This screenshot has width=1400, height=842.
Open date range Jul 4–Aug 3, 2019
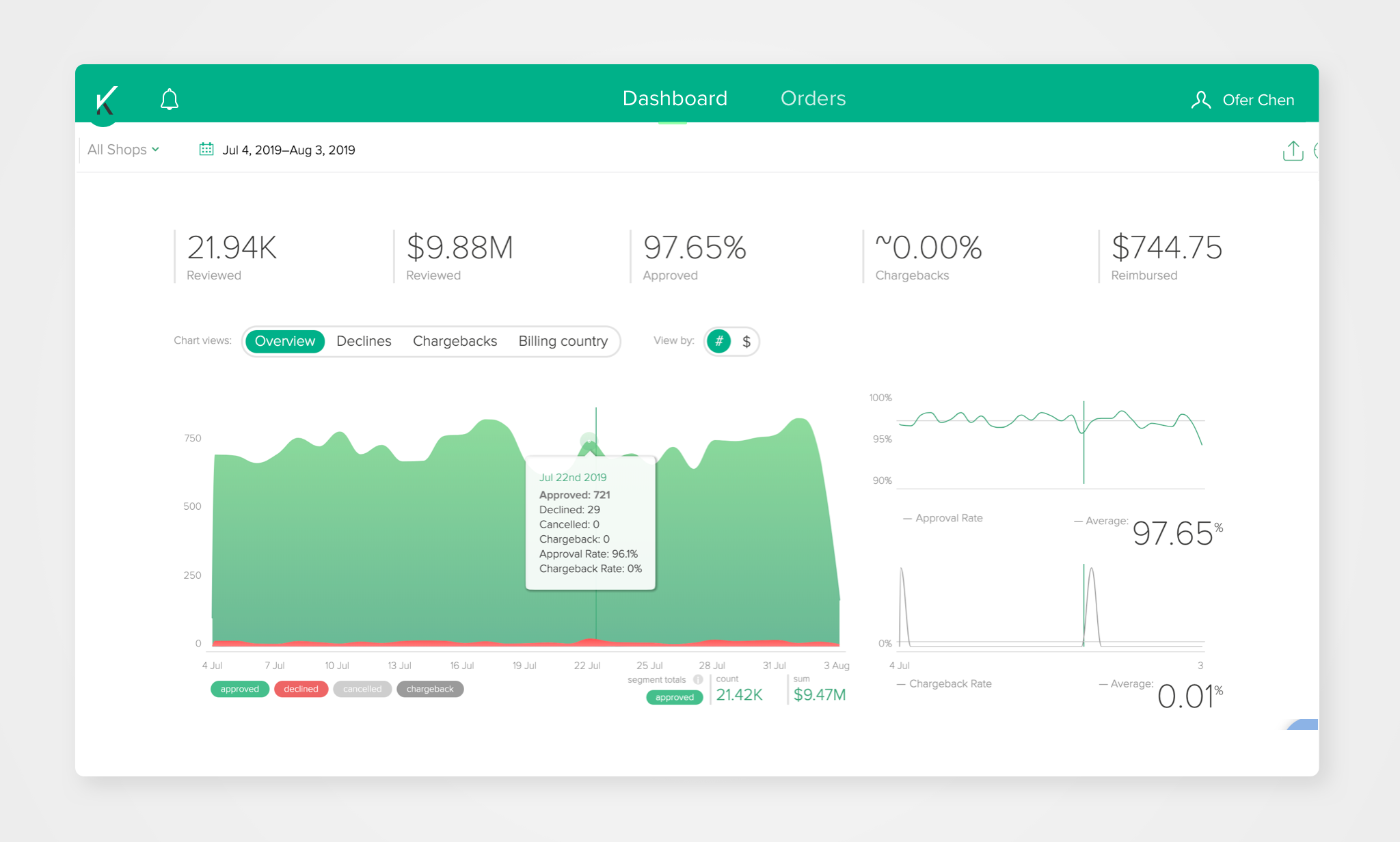[288, 150]
